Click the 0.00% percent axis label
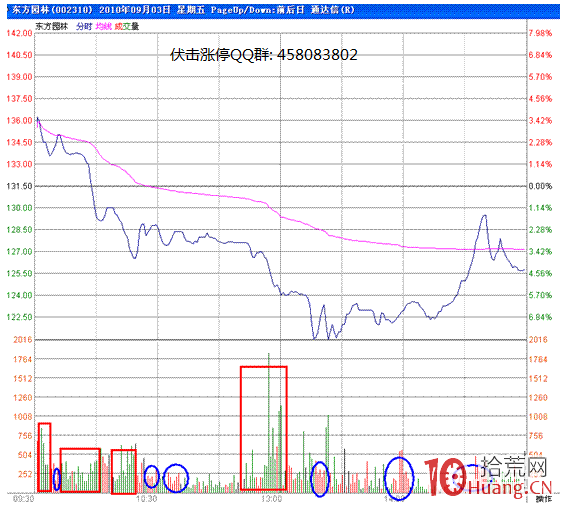Viewport: 566px width, 507px height. [540, 186]
